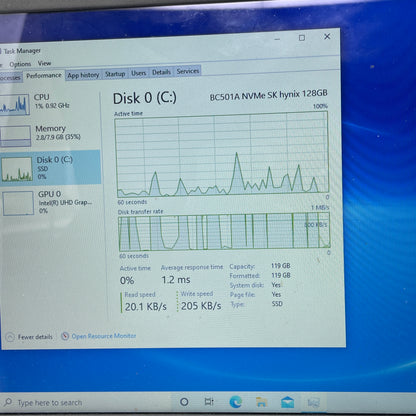This screenshot has height=416, width=416.
Task: Switch to the Processes tab
Action: tap(10, 77)
